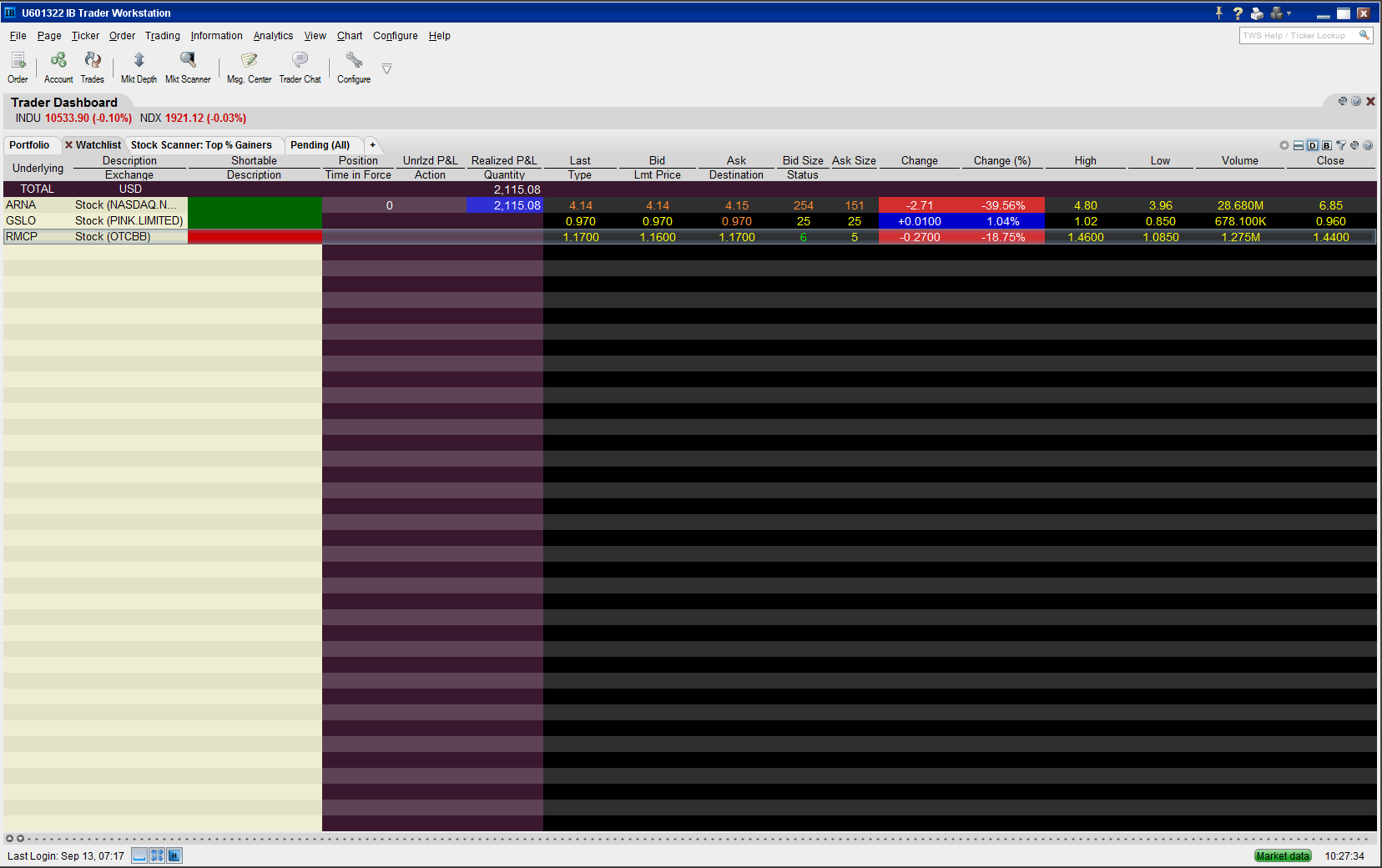The image size is (1382, 868).
Task: Click the page configure wrench icon above table
Action: pos(1354,145)
